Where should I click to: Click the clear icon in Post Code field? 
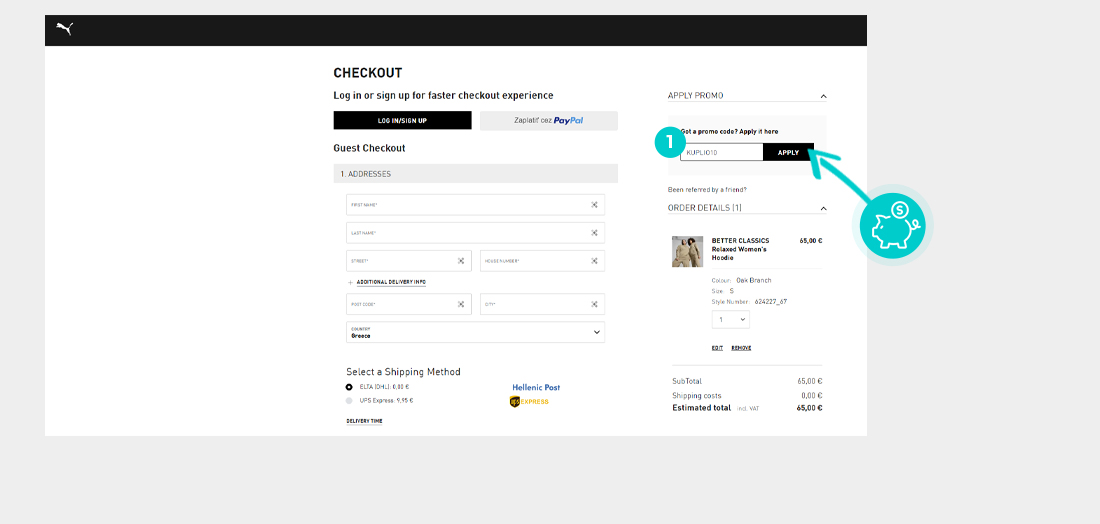point(461,304)
